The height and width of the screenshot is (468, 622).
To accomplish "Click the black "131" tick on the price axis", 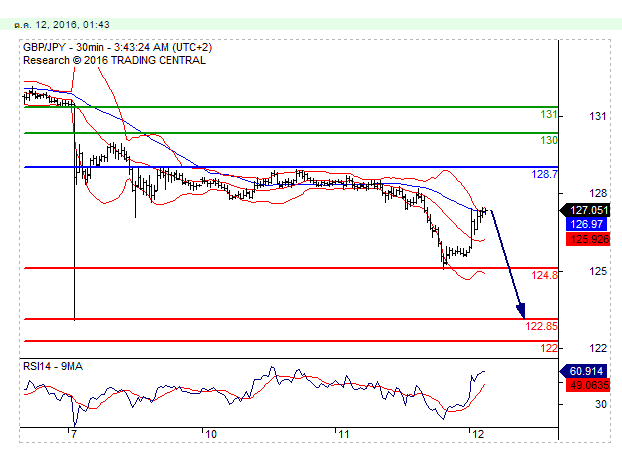I will [597, 116].
